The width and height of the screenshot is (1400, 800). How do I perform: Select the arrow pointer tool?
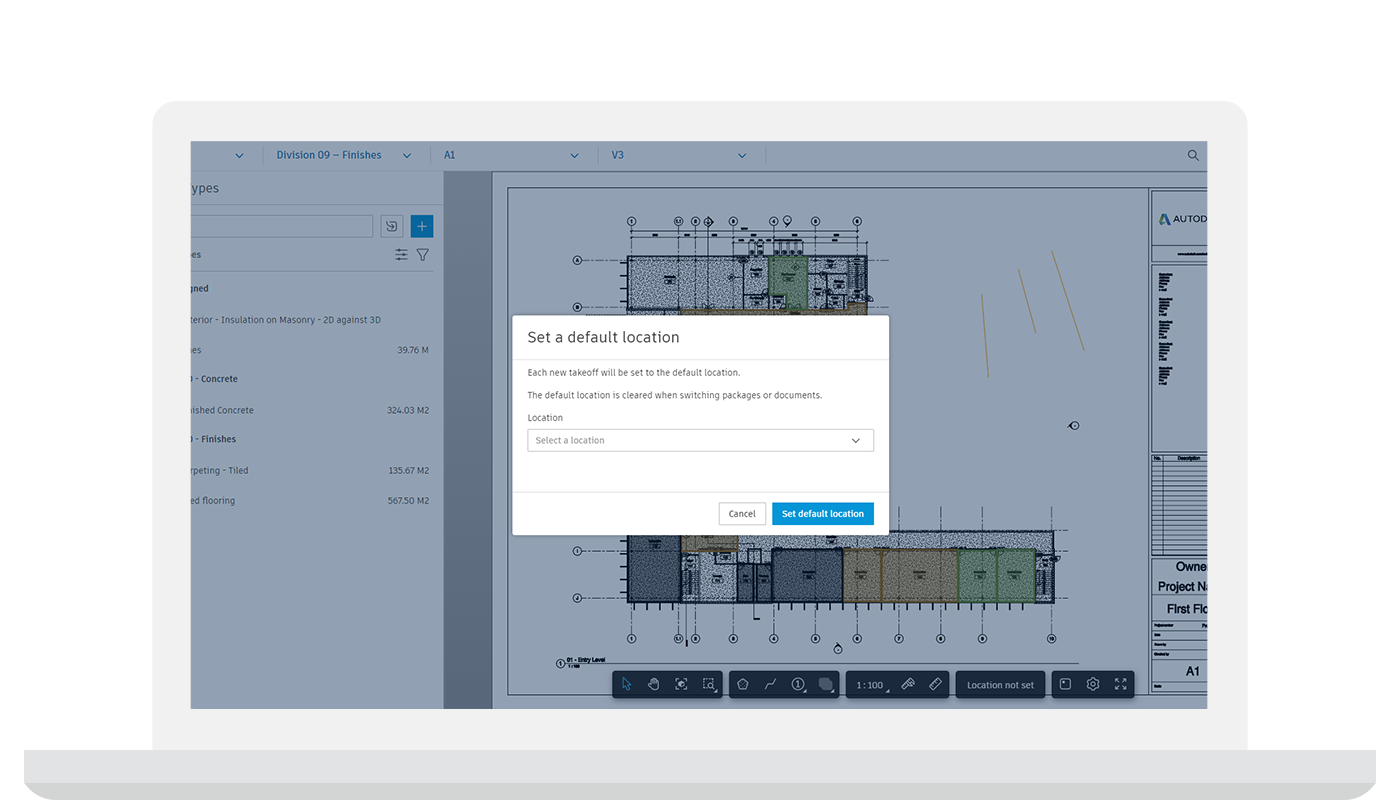click(x=627, y=684)
